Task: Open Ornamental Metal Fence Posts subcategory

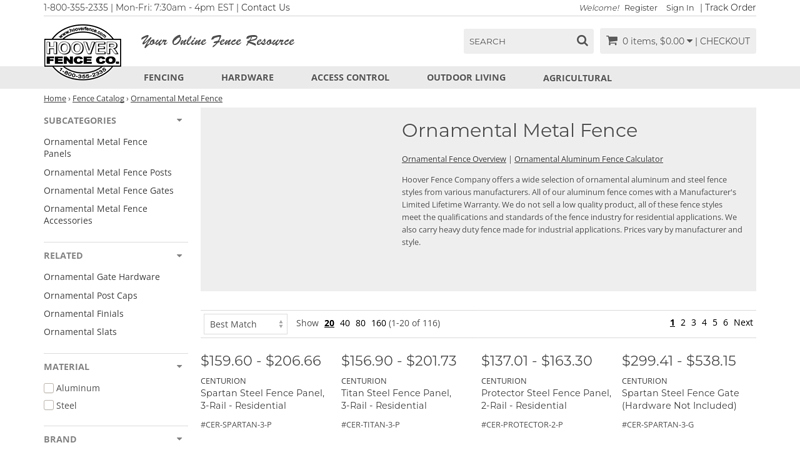Action: pos(107,172)
